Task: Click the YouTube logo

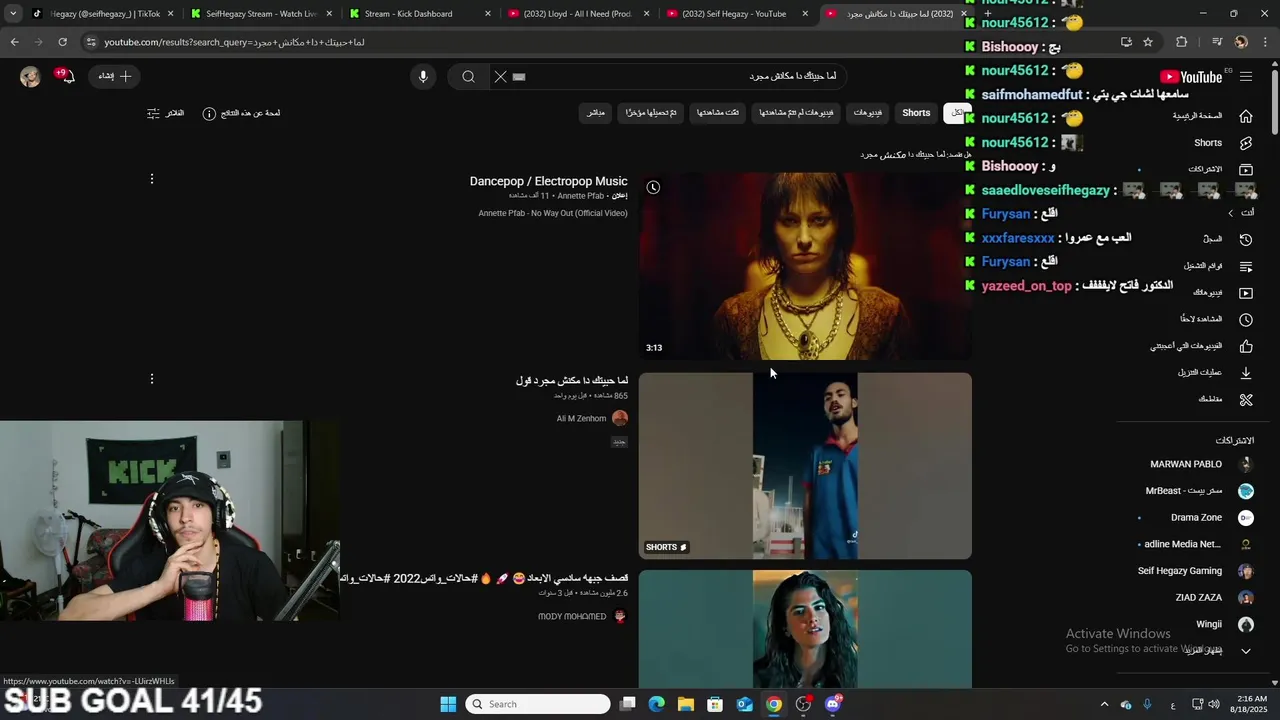Action: point(1191,77)
